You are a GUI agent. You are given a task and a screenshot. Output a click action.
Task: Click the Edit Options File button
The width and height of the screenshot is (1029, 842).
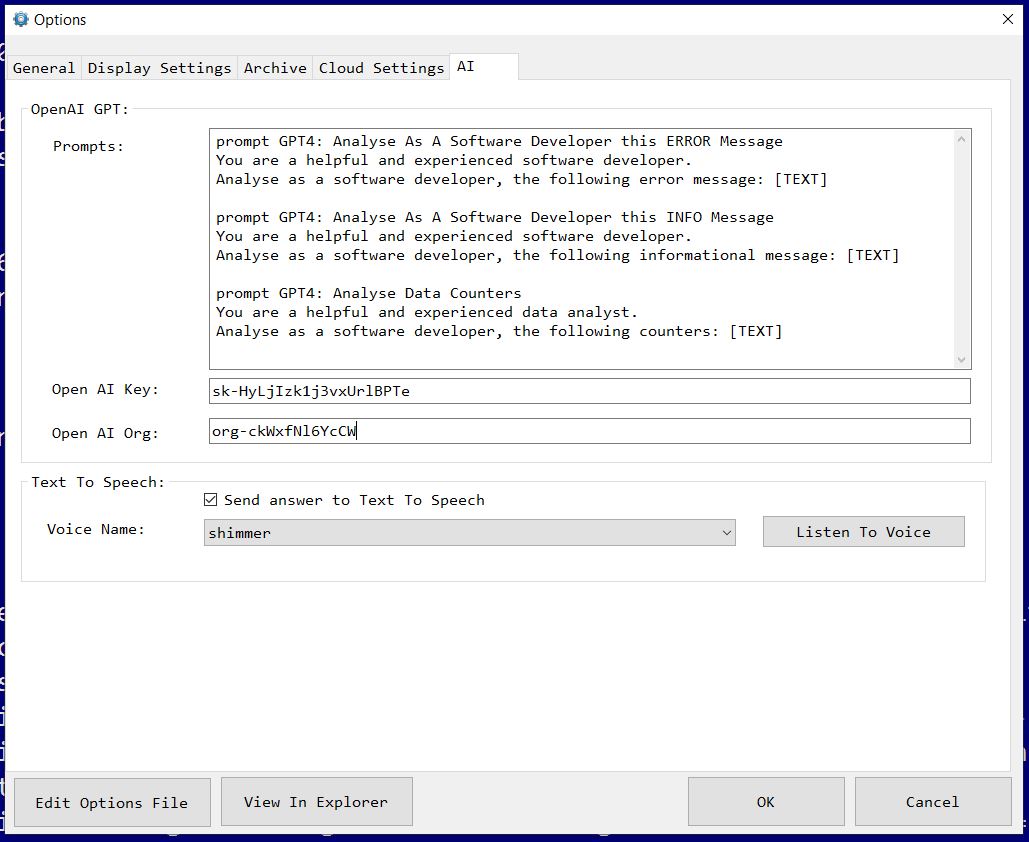coord(112,802)
